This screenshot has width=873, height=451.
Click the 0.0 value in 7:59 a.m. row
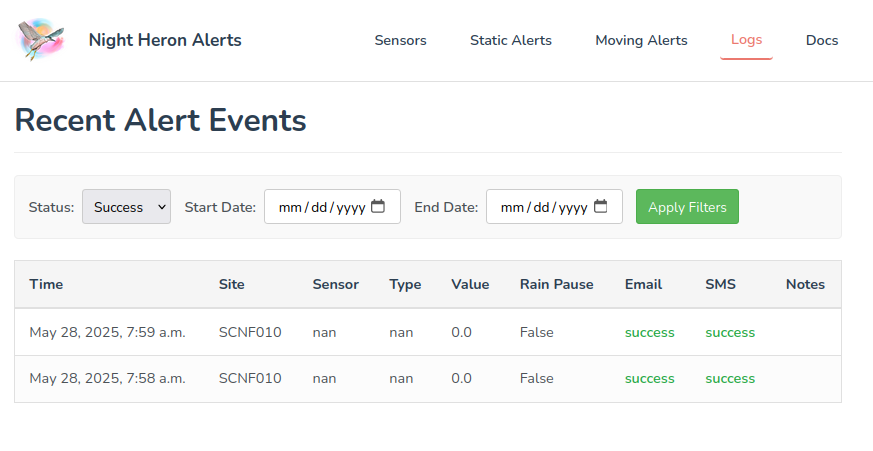point(462,332)
